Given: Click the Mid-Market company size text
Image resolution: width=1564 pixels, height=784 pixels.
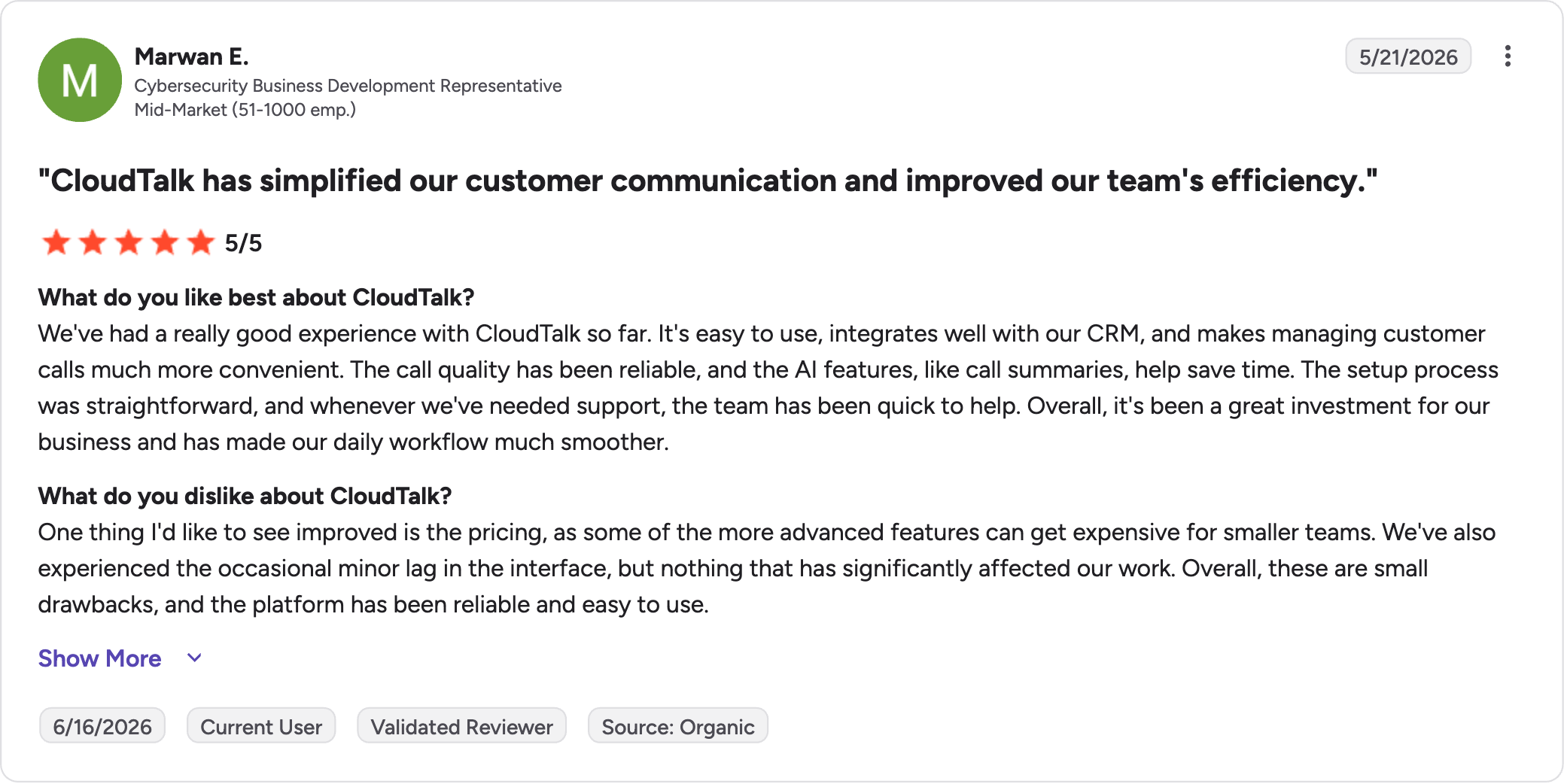Looking at the screenshot, I should pos(245,110).
